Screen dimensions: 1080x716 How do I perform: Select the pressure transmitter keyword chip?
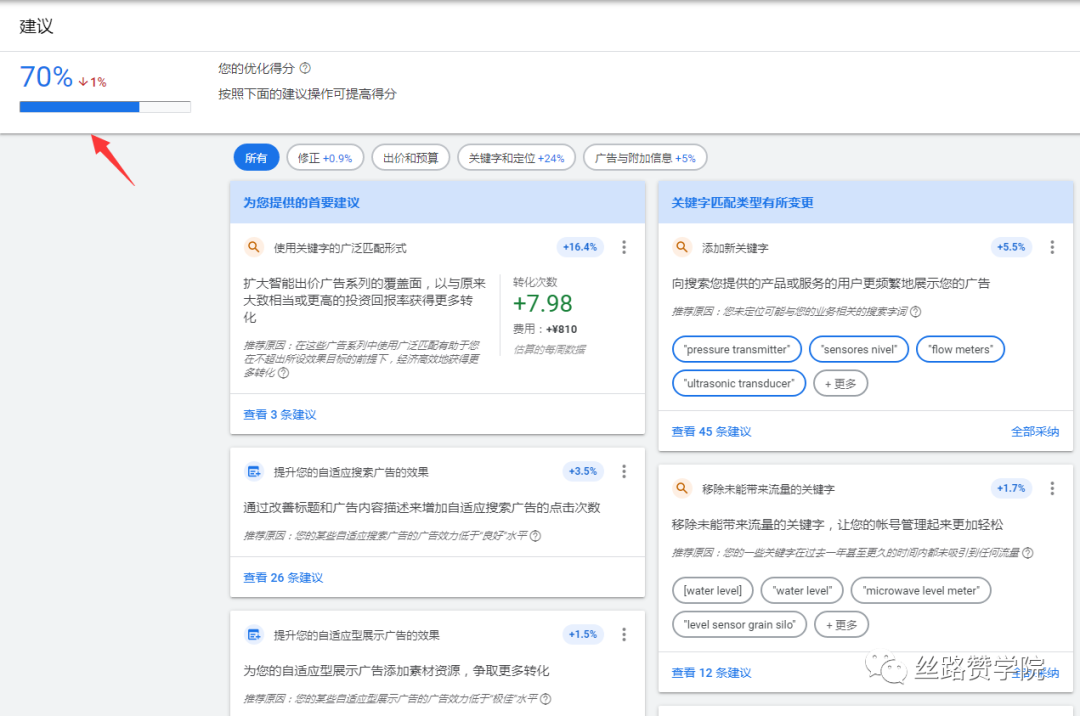[737, 349]
